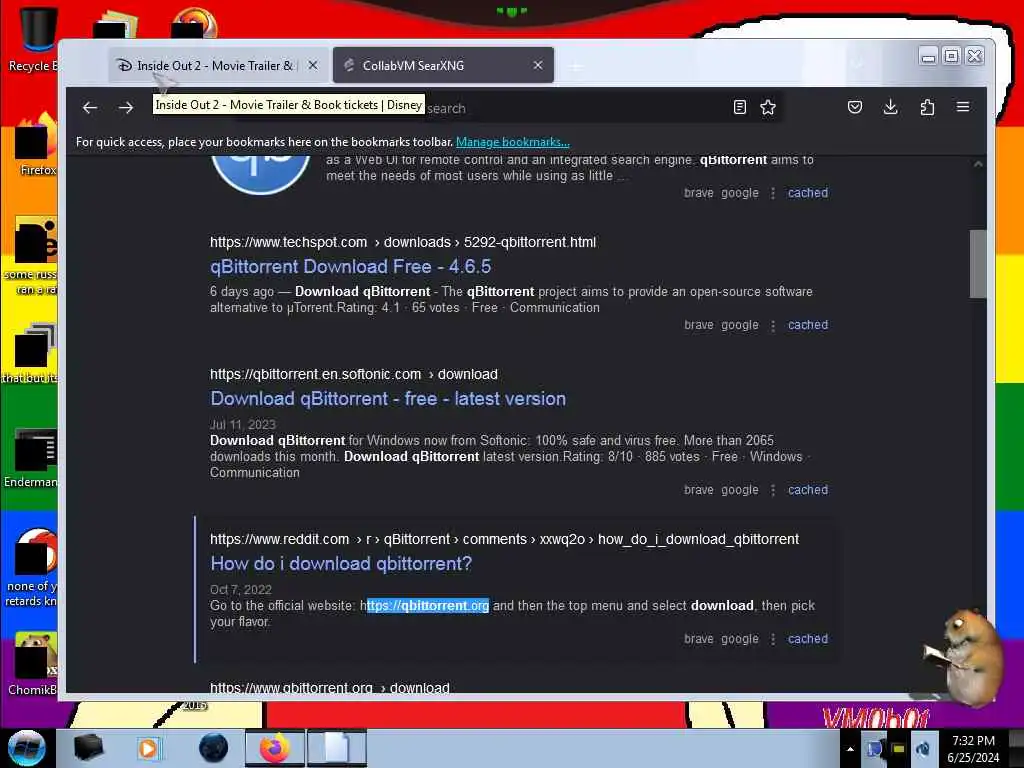Screen dimensions: 1024x768
Task: Open the Pocket save icon
Action: pyautogui.click(x=854, y=107)
